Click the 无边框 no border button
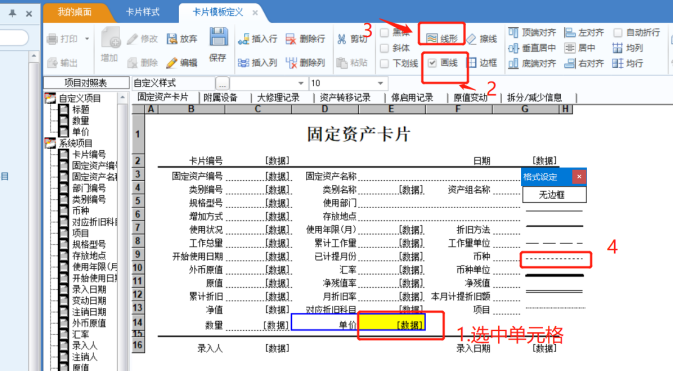Screen dimensions: 673x372 click(554, 195)
